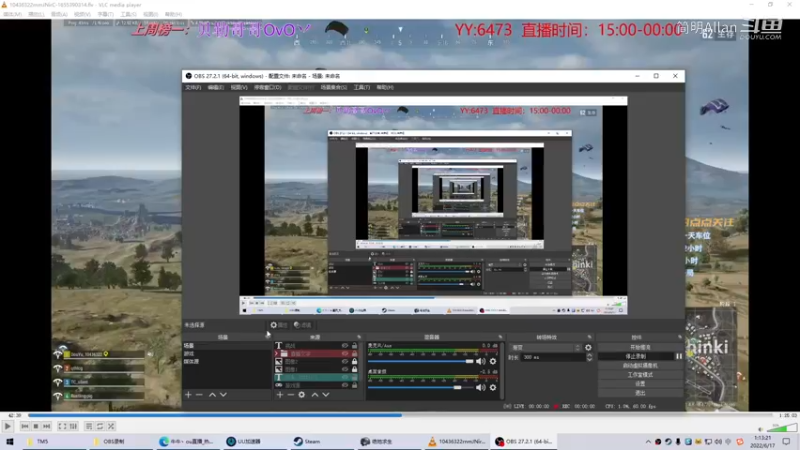Viewport: 800px width, 450px height.
Task: Open OBS source 属性 properties button
Action: (x=279, y=325)
